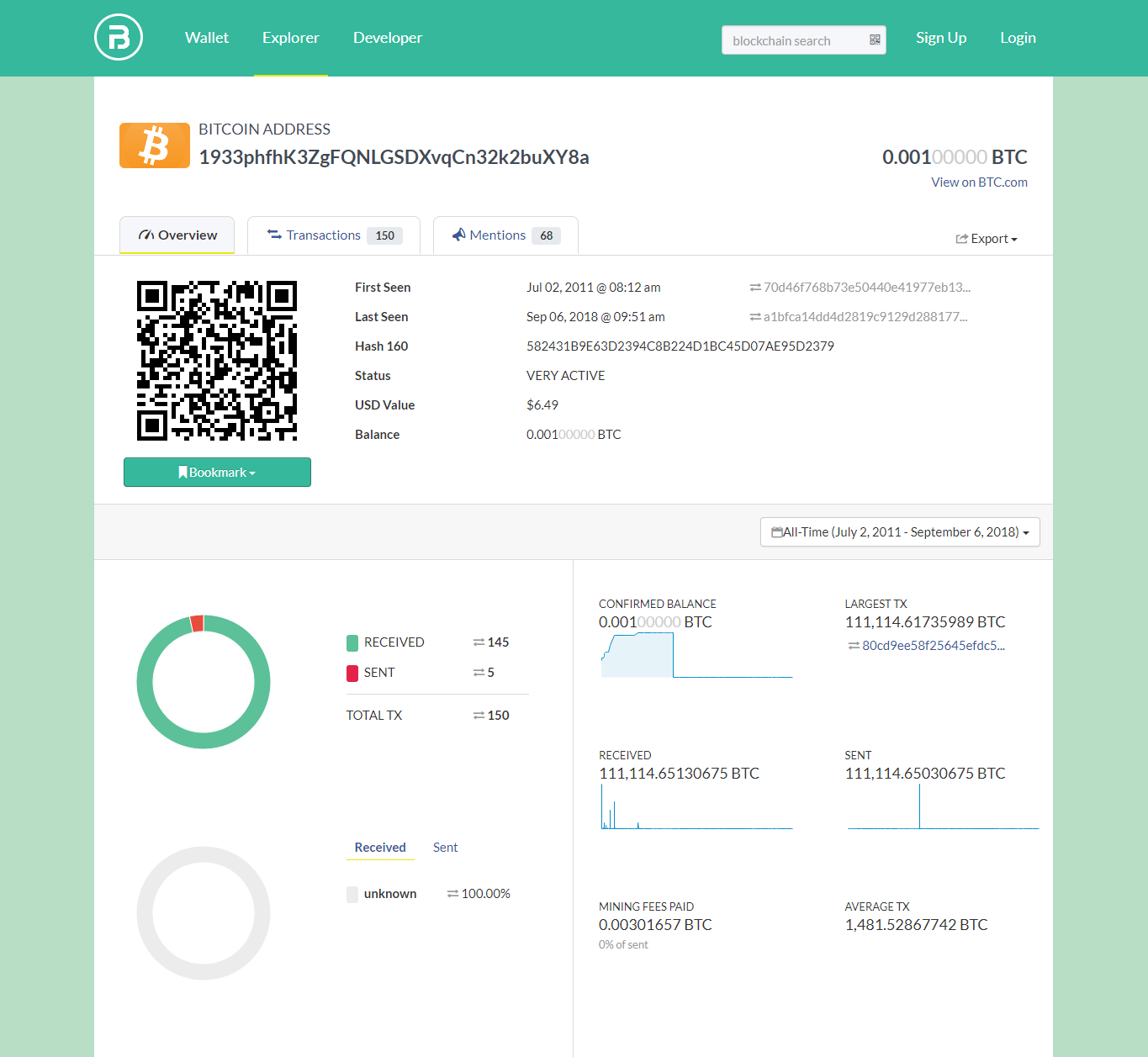Click the transaction icon beside the Last Seen hash
Screen dimensions: 1148x1057
pyautogui.click(x=755, y=317)
